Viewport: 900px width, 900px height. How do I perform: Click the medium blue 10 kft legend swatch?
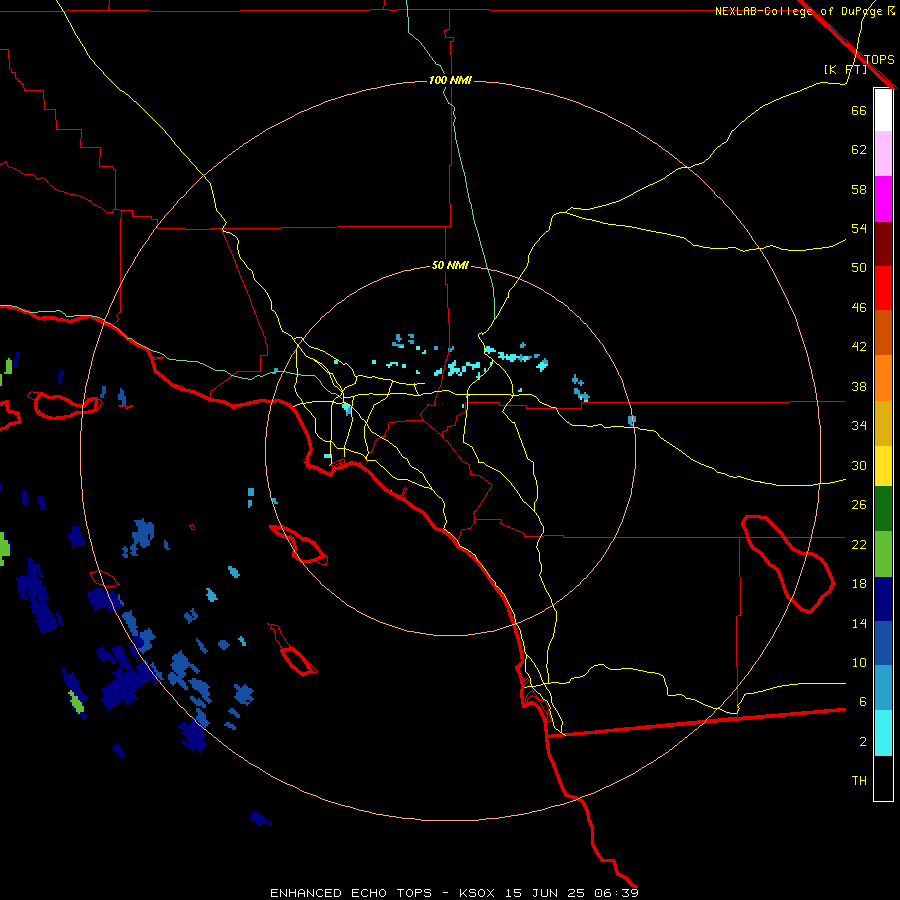click(x=883, y=643)
